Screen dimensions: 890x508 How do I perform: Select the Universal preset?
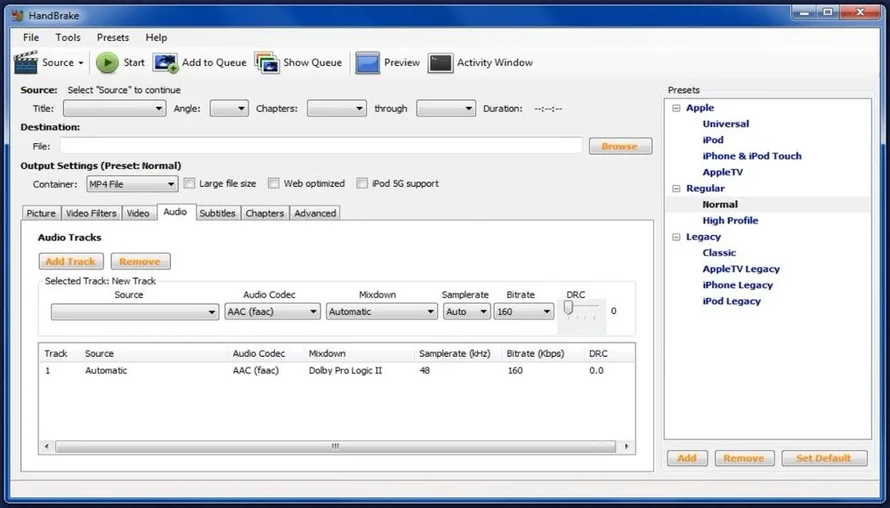(x=726, y=124)
